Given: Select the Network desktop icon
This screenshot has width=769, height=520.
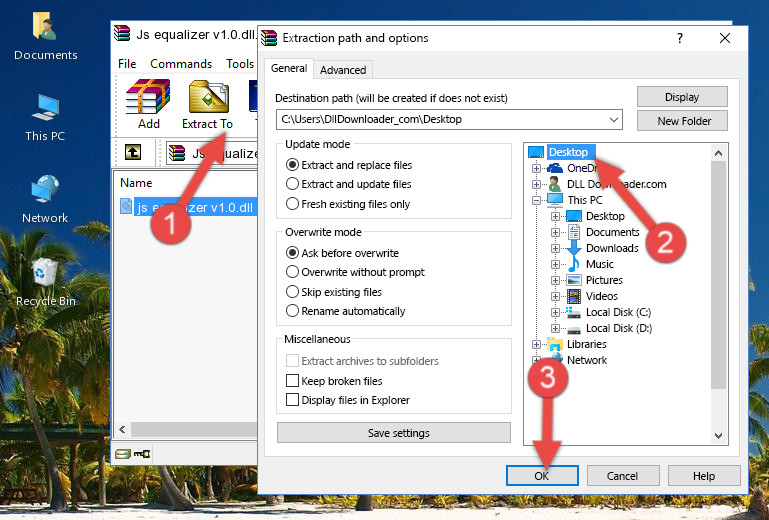Looking at the screenshot, I should click(45, 199).
